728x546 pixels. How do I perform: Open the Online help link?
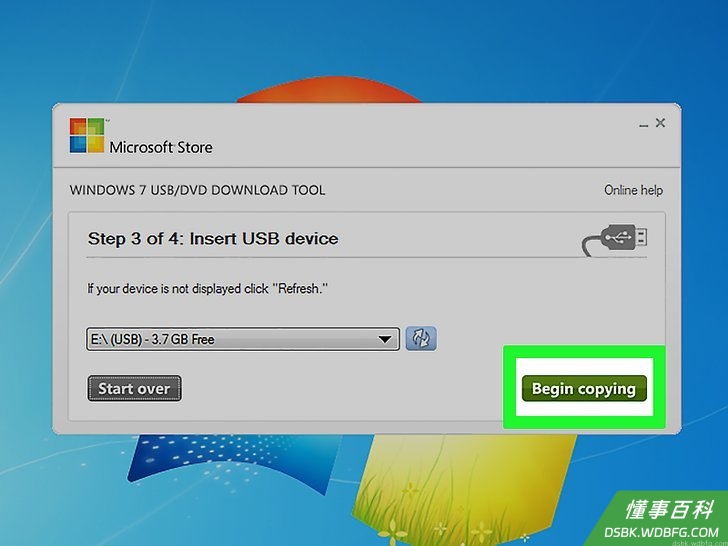click(633, 190)
